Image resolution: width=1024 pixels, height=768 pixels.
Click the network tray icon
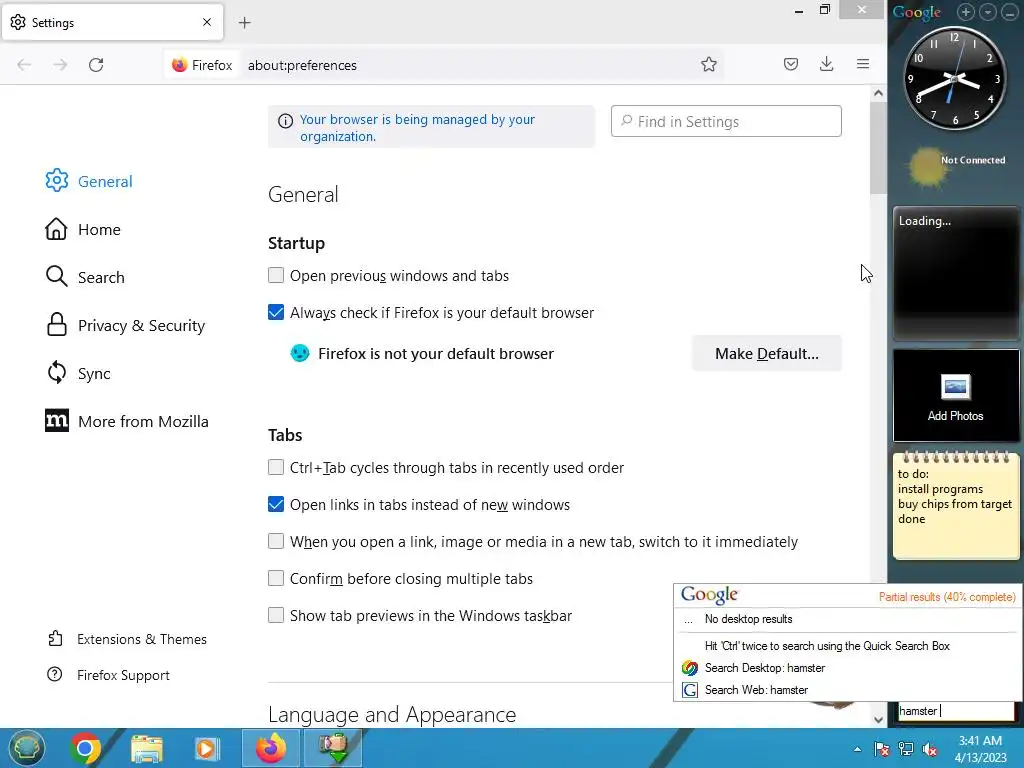click(906, 749)
